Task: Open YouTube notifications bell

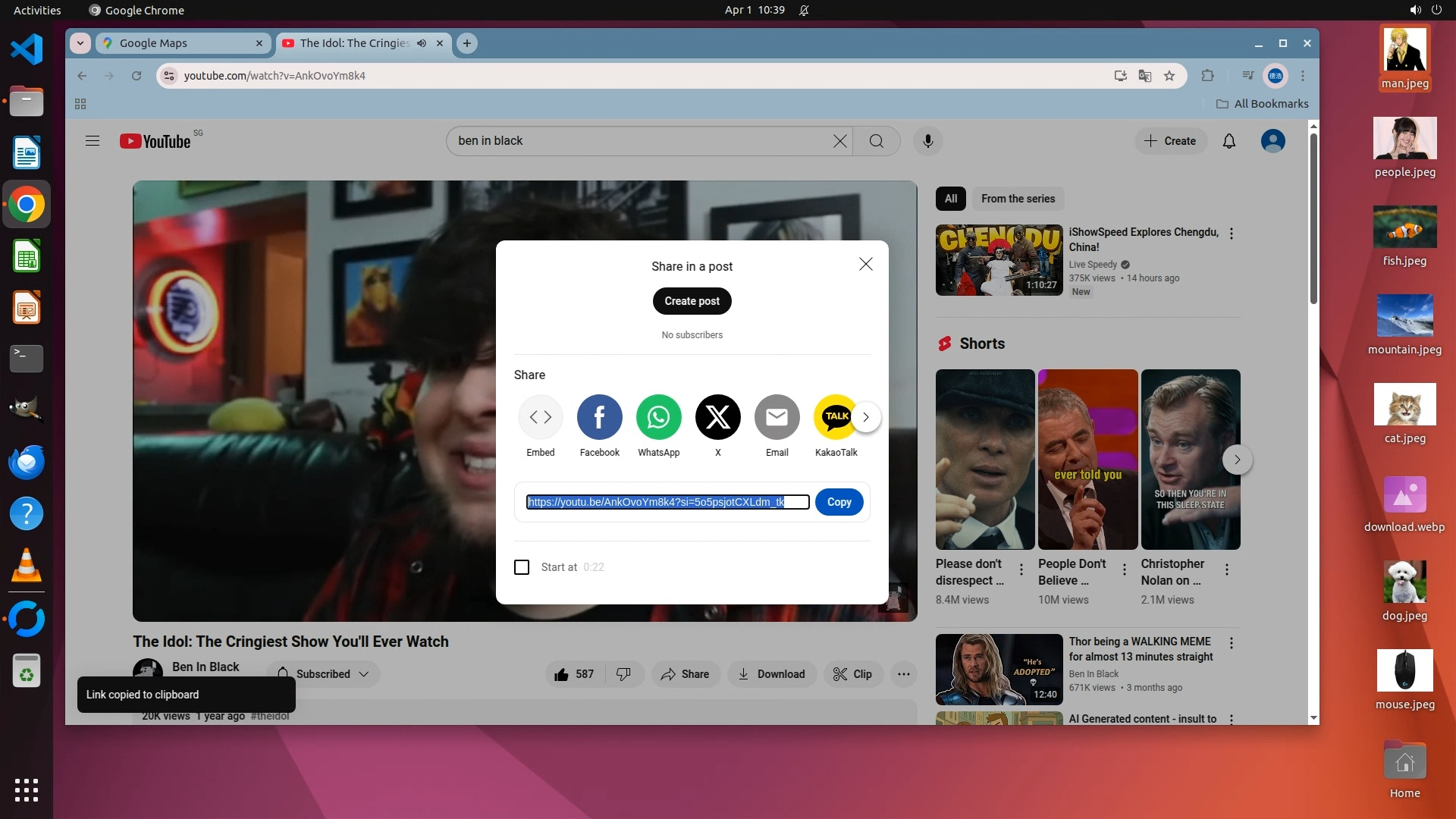Action: pos(1229,141)
